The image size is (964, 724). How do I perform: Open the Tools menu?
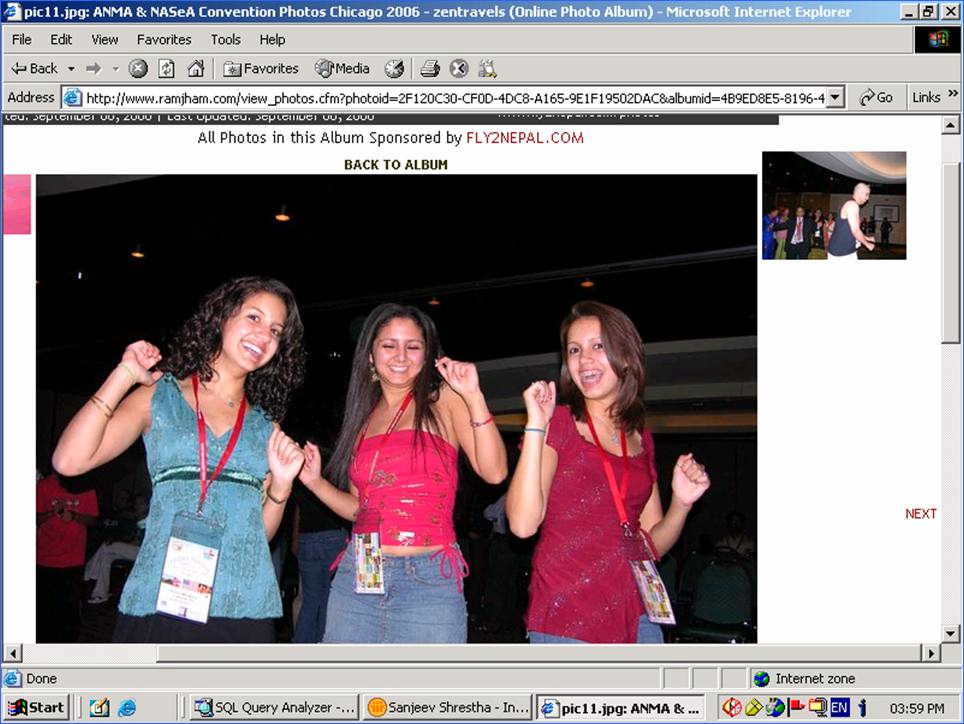[x=225, y=39]
